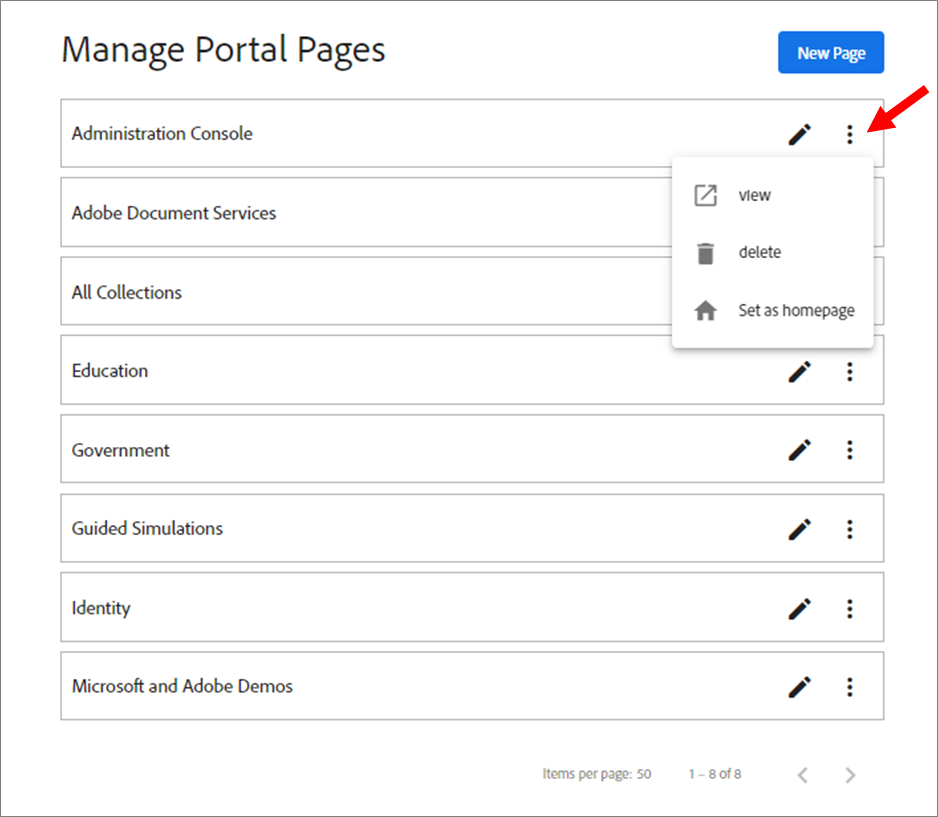This screenshot has height=817, width=938.
Task: Click the New Page button
Action: [830, 53]
